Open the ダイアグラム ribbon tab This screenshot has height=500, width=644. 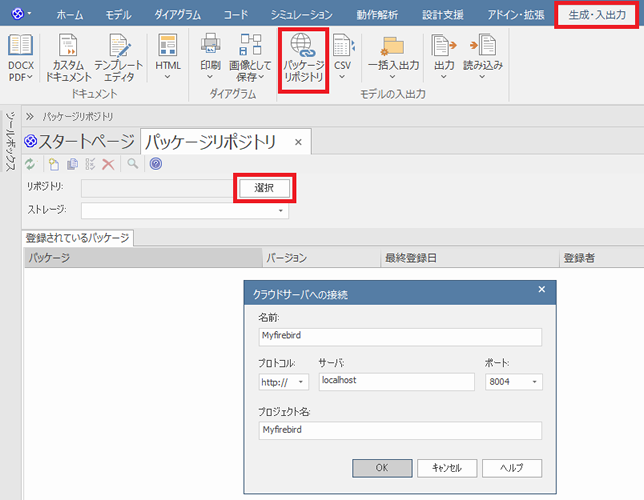click(177, 15)
